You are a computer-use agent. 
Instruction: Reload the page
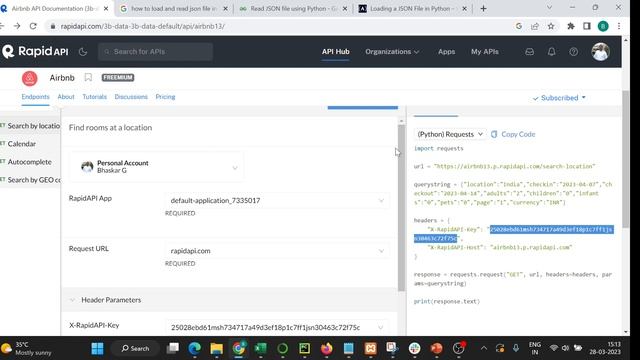click(33, 26)
